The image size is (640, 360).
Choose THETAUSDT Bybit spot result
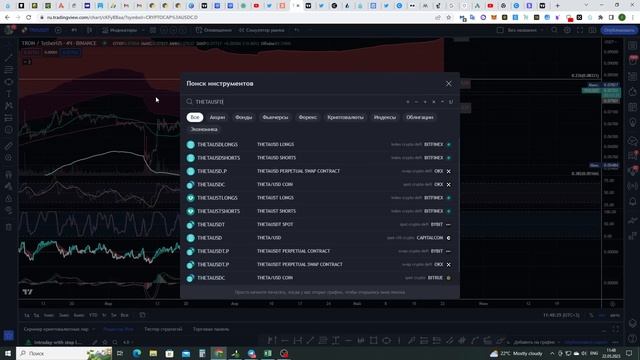coord(320,224)
